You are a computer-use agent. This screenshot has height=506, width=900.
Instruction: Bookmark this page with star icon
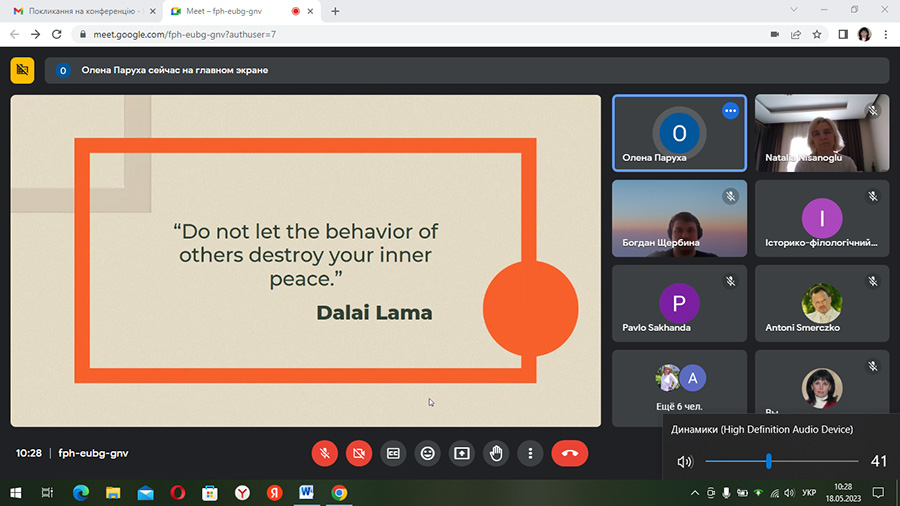tap(817, 34)
